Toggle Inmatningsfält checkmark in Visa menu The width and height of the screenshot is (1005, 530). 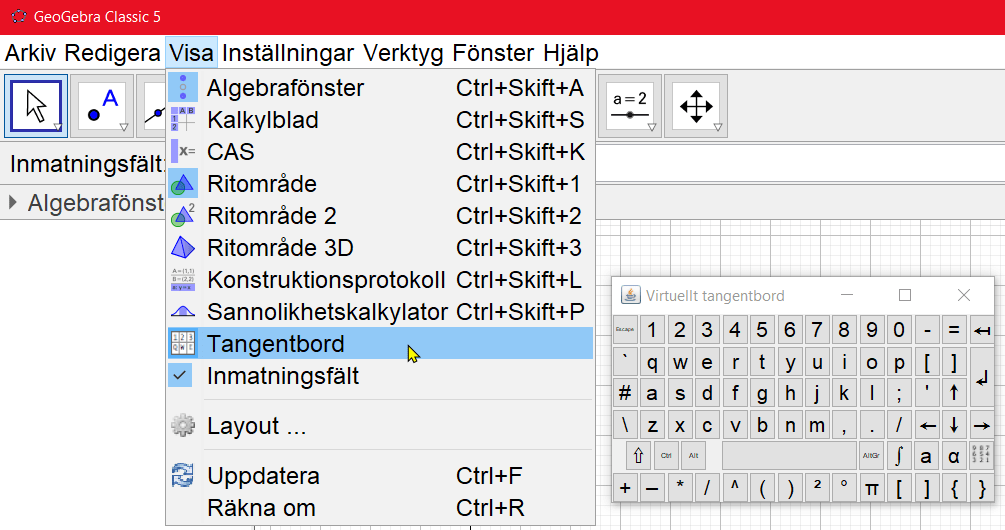283,377
